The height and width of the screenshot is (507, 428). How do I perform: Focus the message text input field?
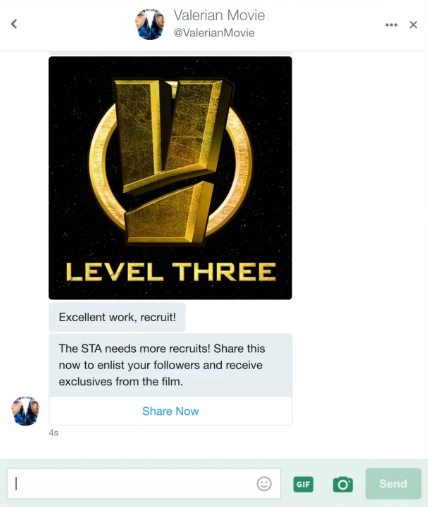[x=144, y=484]
